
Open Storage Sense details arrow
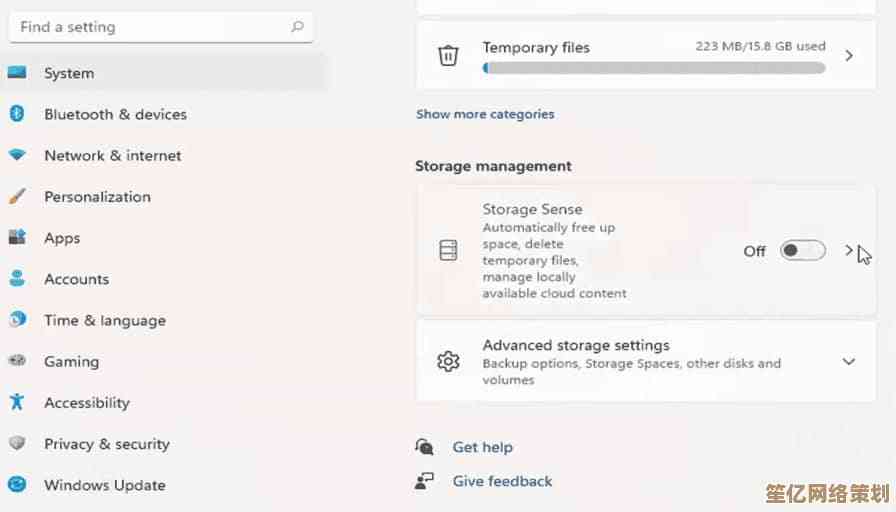tap(849, 251)
